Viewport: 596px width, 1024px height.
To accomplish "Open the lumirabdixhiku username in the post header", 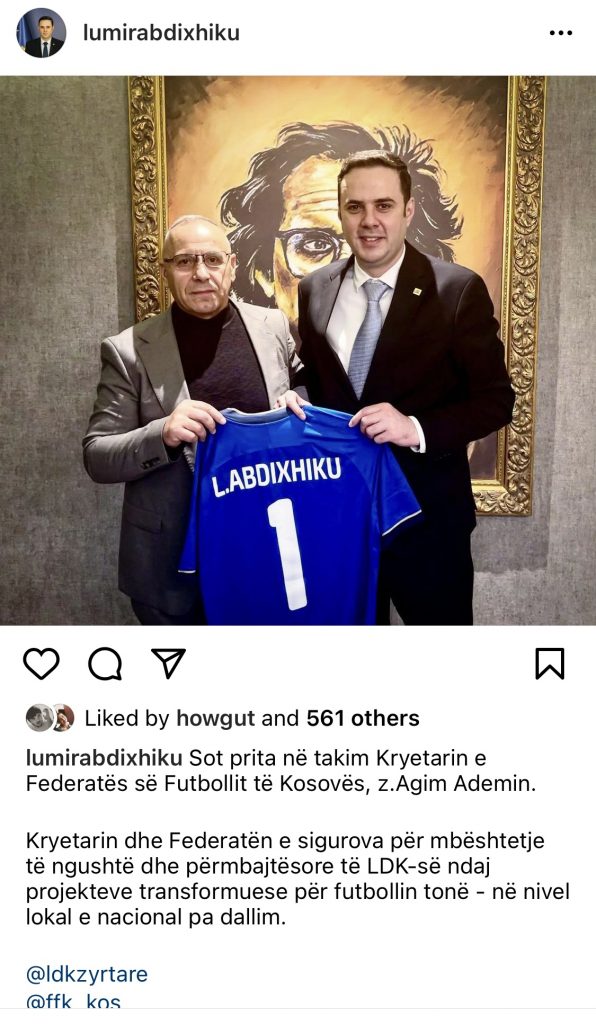I will coord(161,33).
